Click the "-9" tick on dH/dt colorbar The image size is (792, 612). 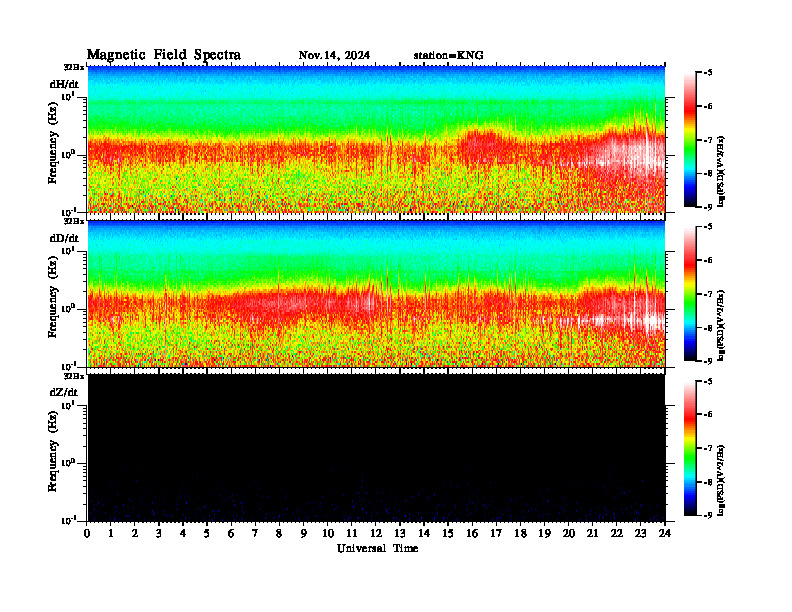coord(708,207)
